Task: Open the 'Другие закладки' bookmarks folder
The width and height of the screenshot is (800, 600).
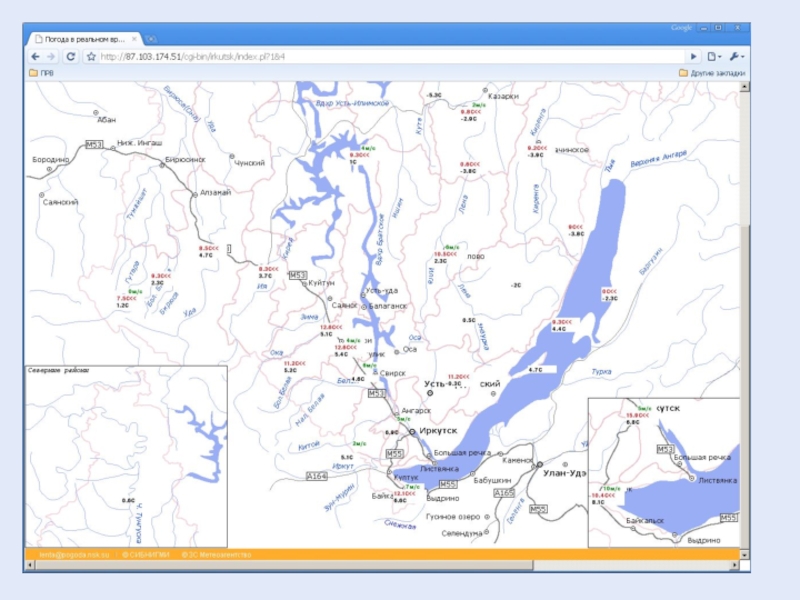Action: (712, 73)
